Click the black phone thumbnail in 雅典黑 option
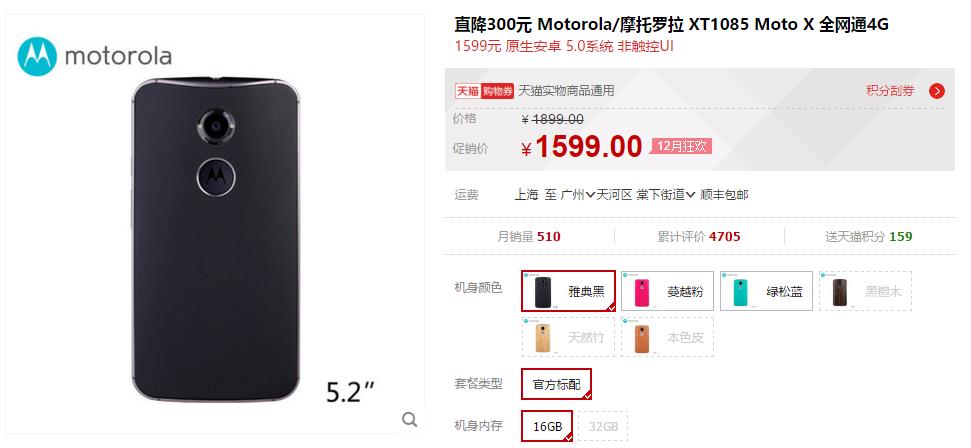971x448 pixels. [x=543, y=291]
